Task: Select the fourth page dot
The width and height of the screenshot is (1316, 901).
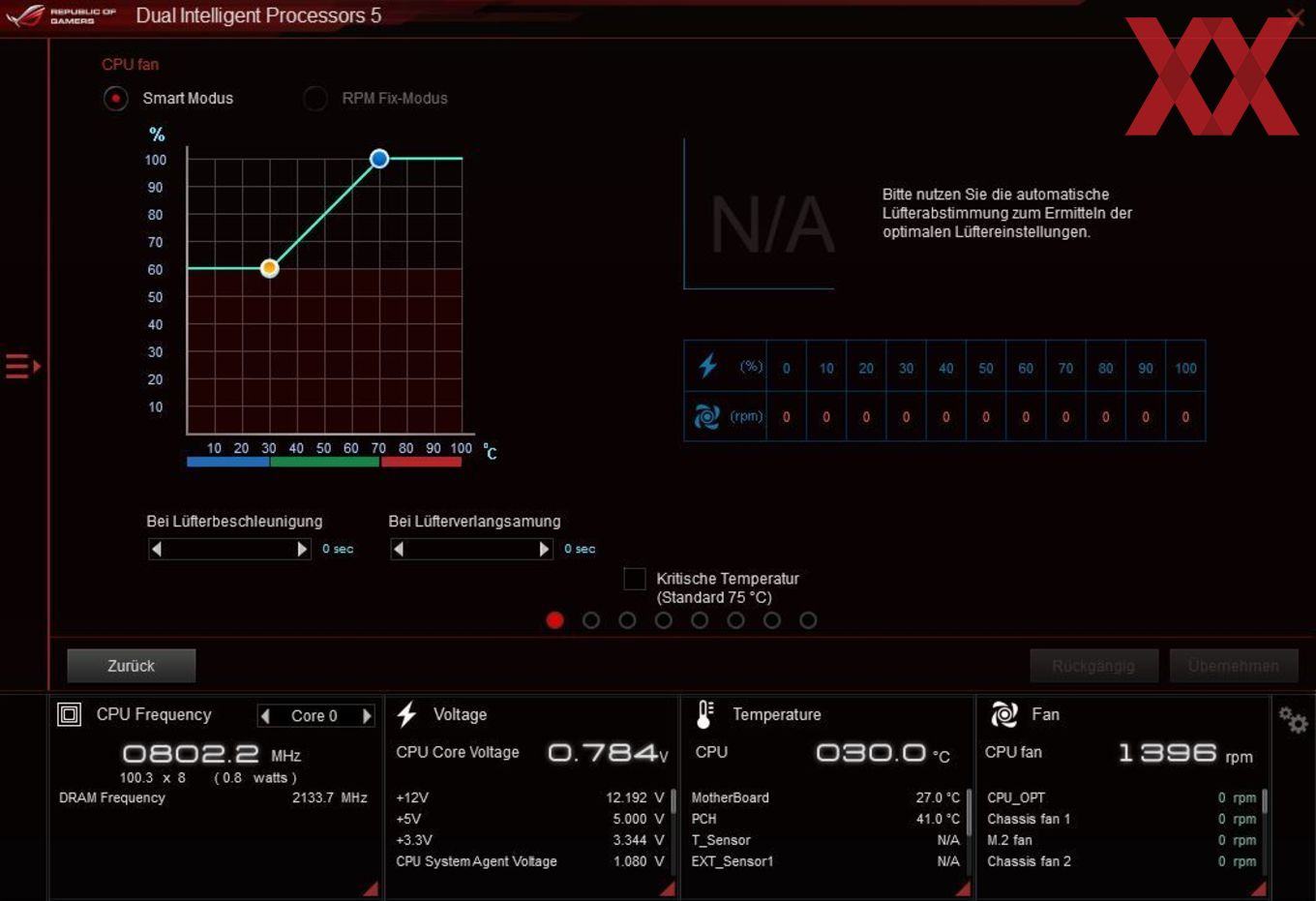Action: pos(664,620)
